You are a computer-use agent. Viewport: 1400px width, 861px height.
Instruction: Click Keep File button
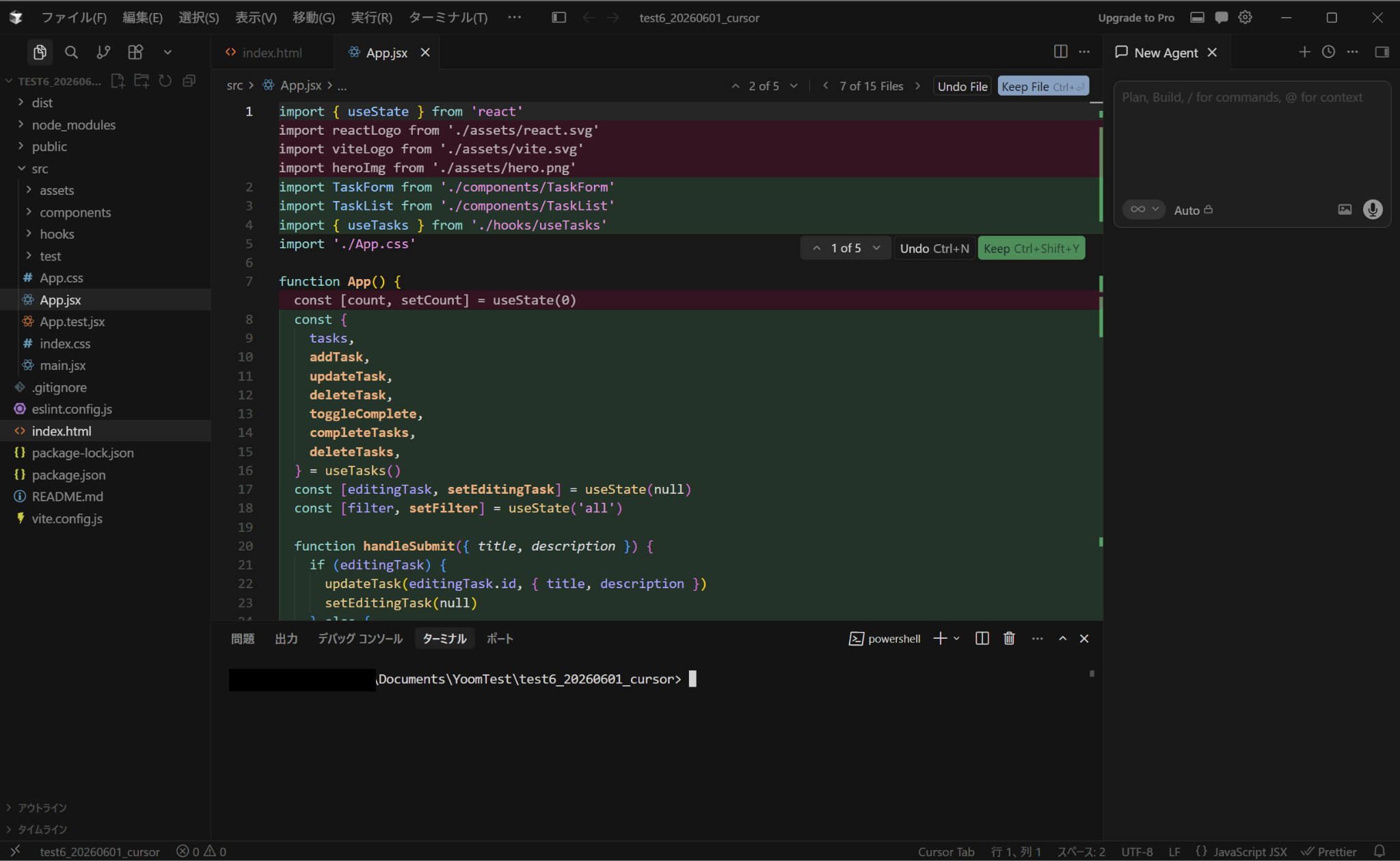tap(1043, 86)
